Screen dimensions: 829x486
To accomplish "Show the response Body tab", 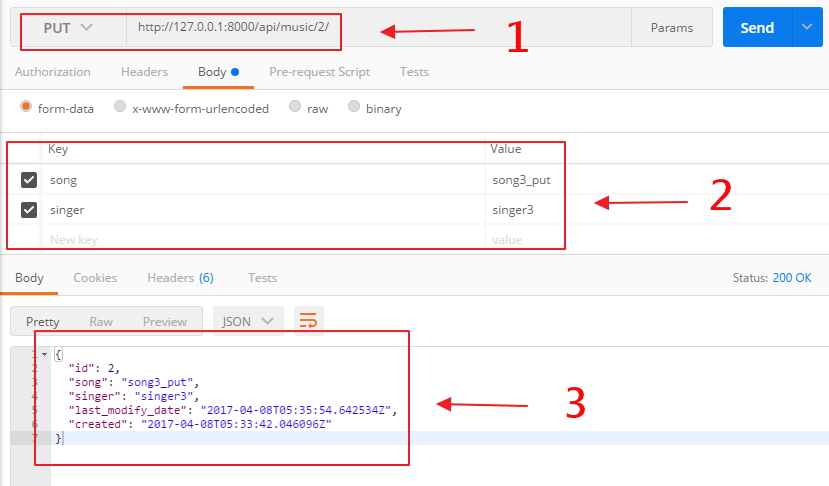I will tap(29, 278).
